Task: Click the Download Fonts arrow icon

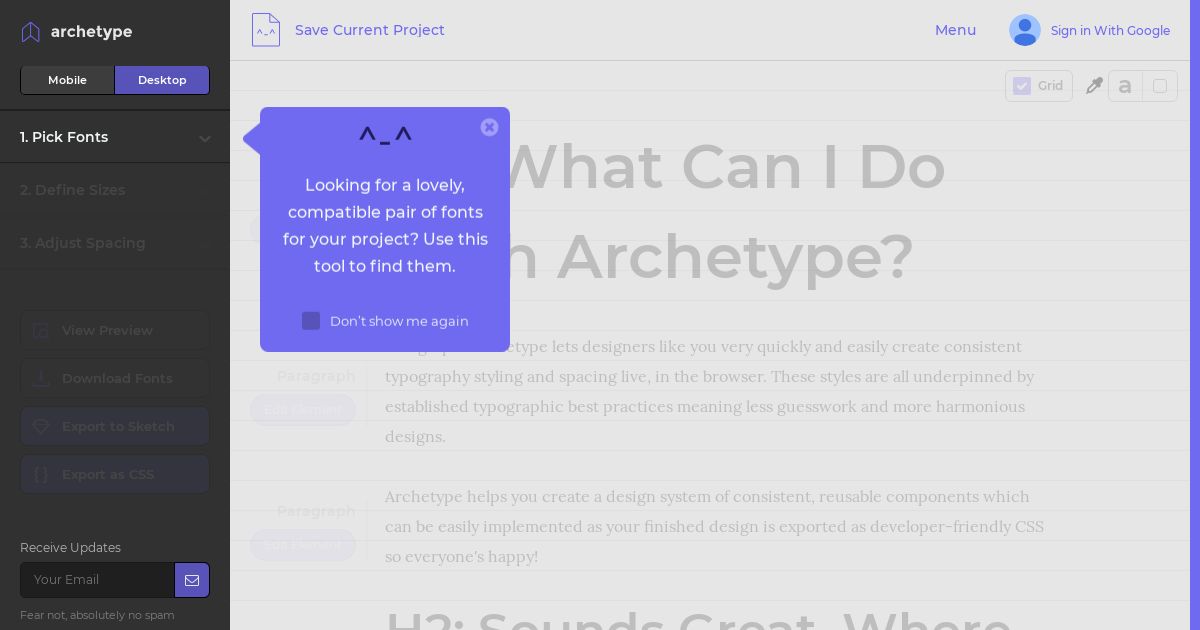Action: 41,378
